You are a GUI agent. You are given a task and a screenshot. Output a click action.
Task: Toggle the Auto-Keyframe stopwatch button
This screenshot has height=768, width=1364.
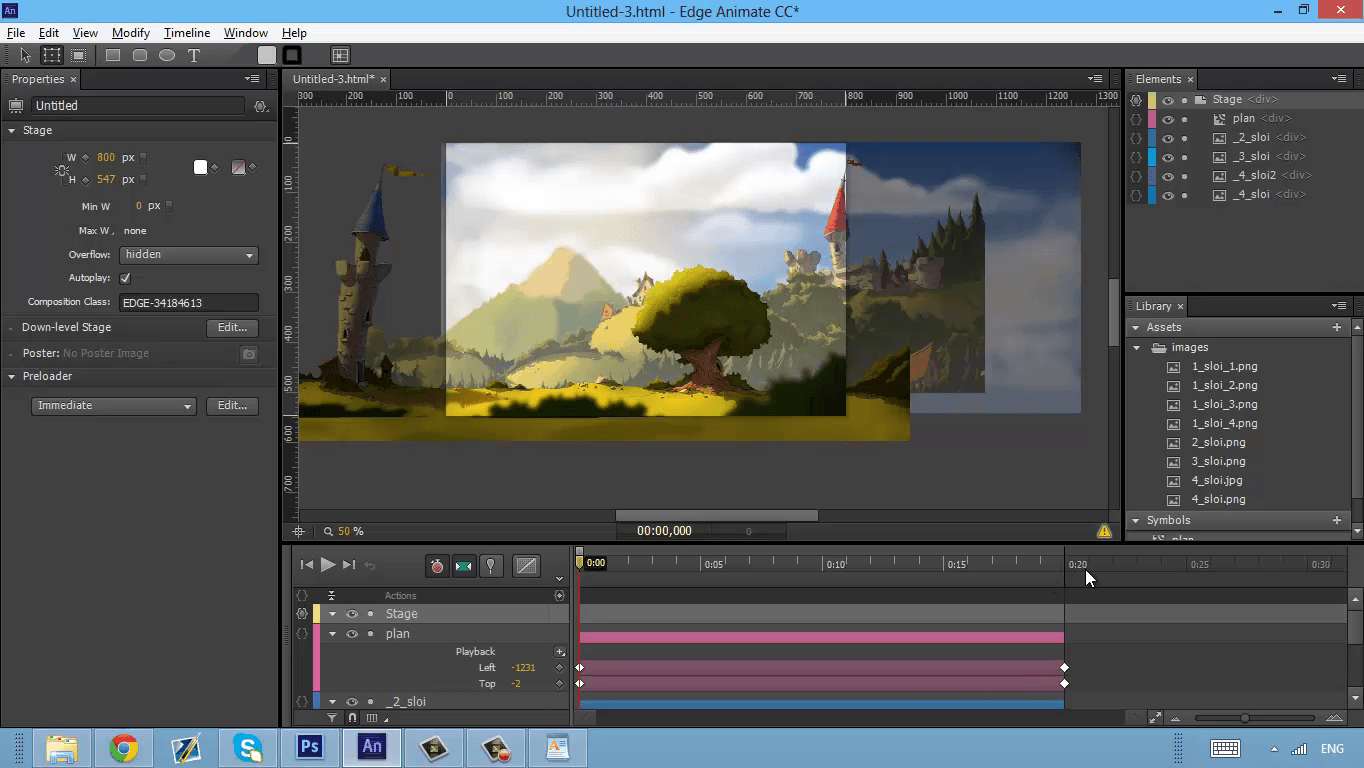[437, 566]
